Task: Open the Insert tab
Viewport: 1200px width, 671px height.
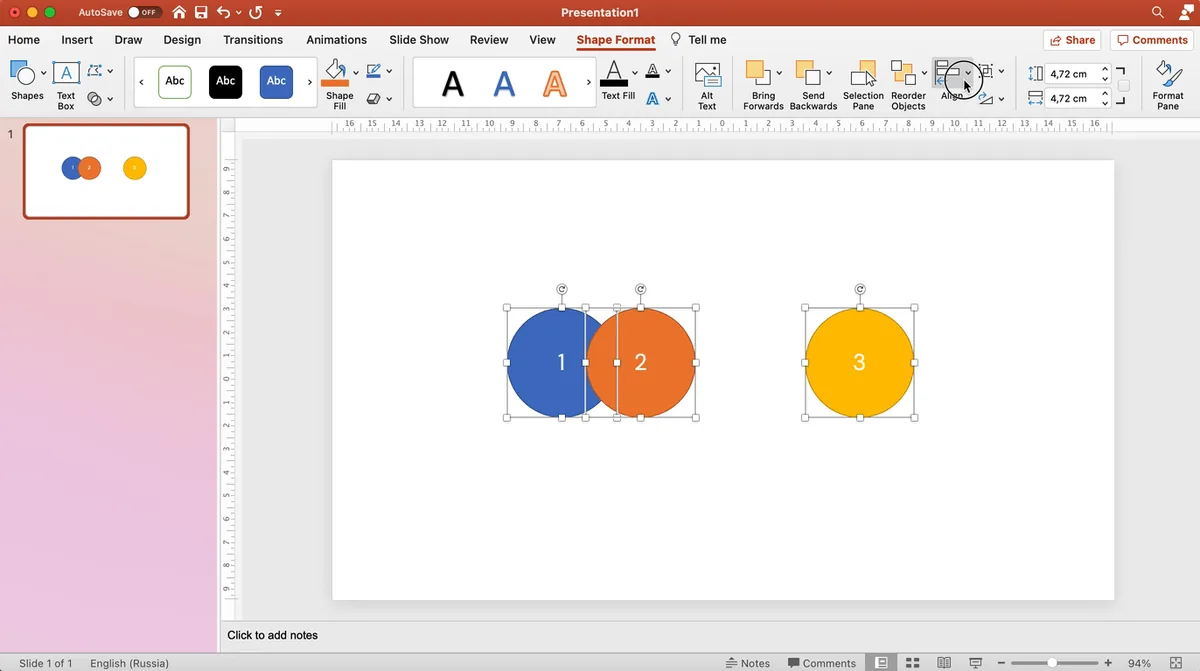Action: click(77, 40)
